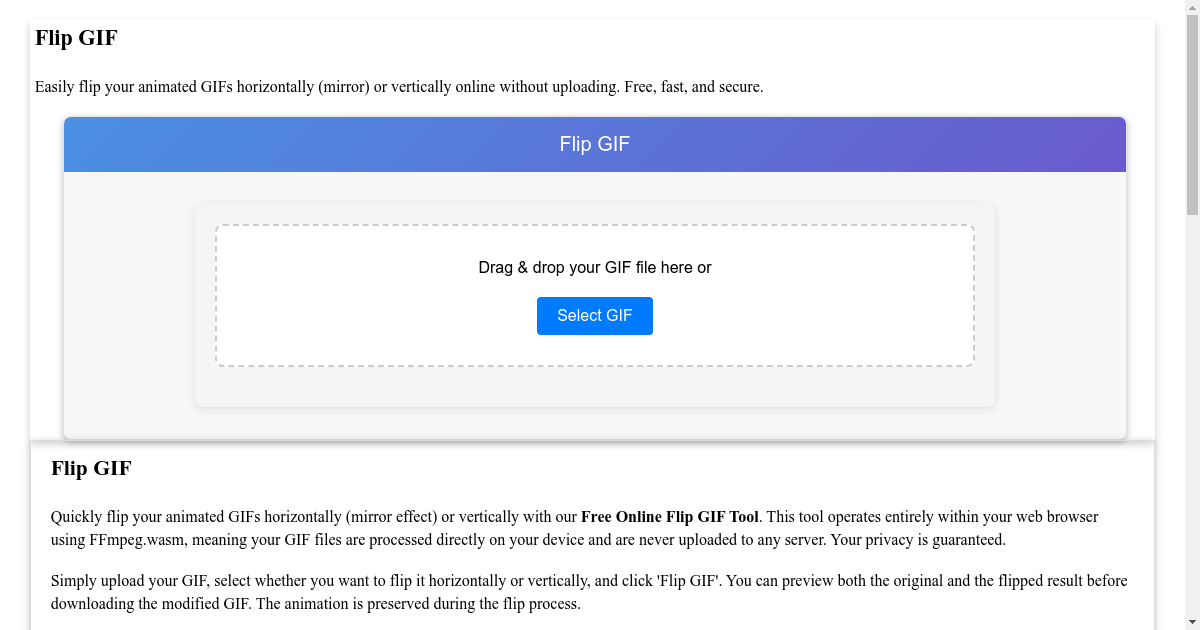
Task: Click the page description under Flip GIF heading
Action: pos(399,87)
